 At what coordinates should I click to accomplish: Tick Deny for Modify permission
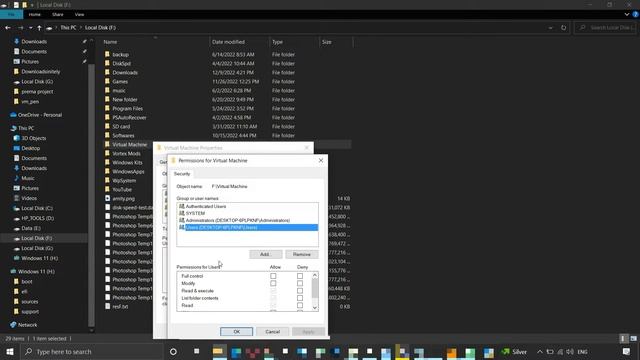300,283
